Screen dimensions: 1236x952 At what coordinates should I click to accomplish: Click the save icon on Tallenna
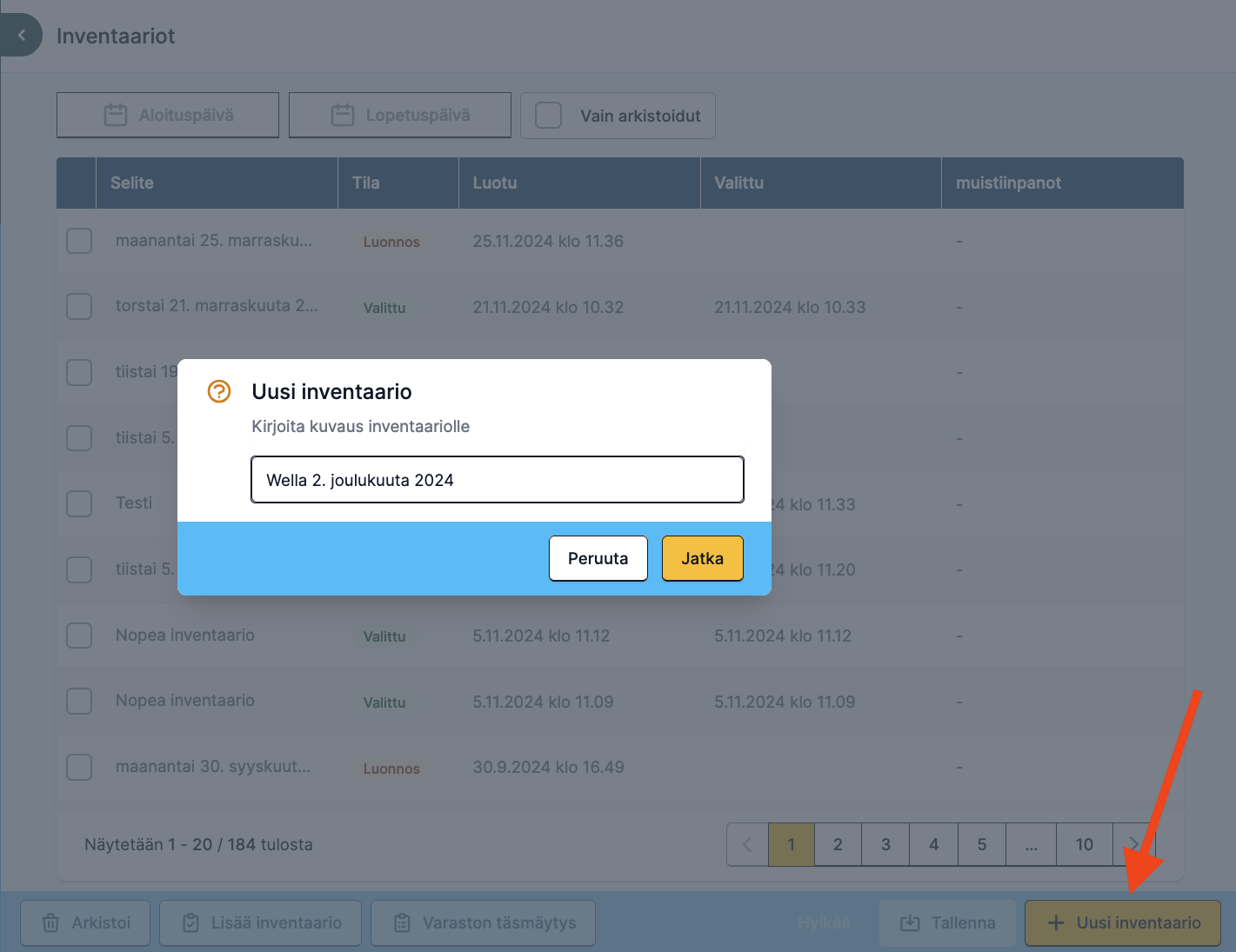coord(910,922)
